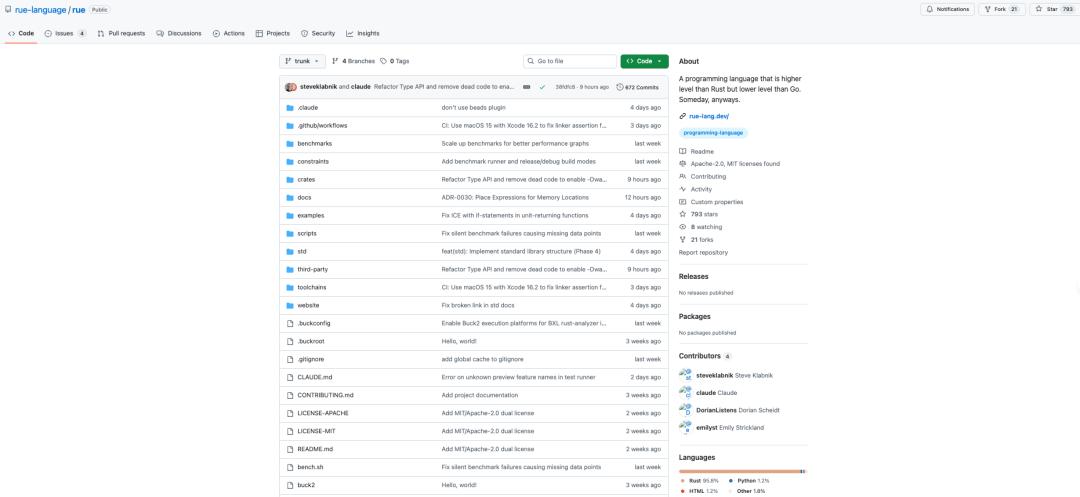The image size is (1080, 497).
Task: Fork the rue repository
Action: tap(1001, 9)
